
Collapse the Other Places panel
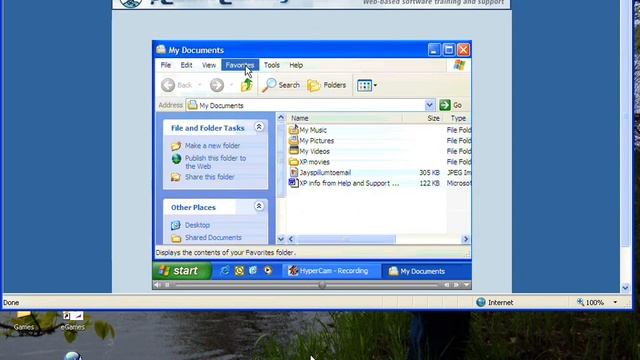(259, 206)
